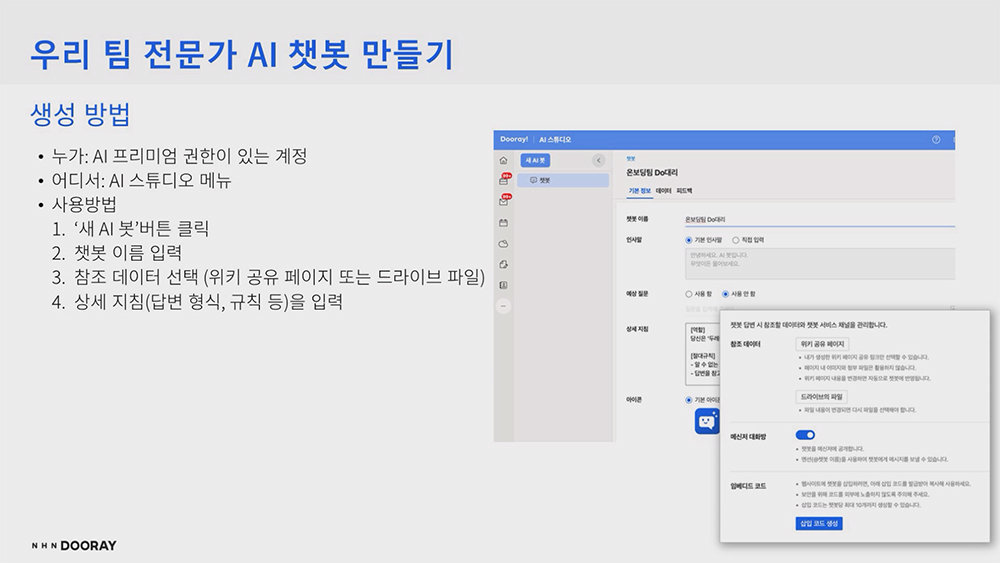The image size is (1000, 563).
Task: Open the calendar icon in the sidebar
Action: pos(503,223)
